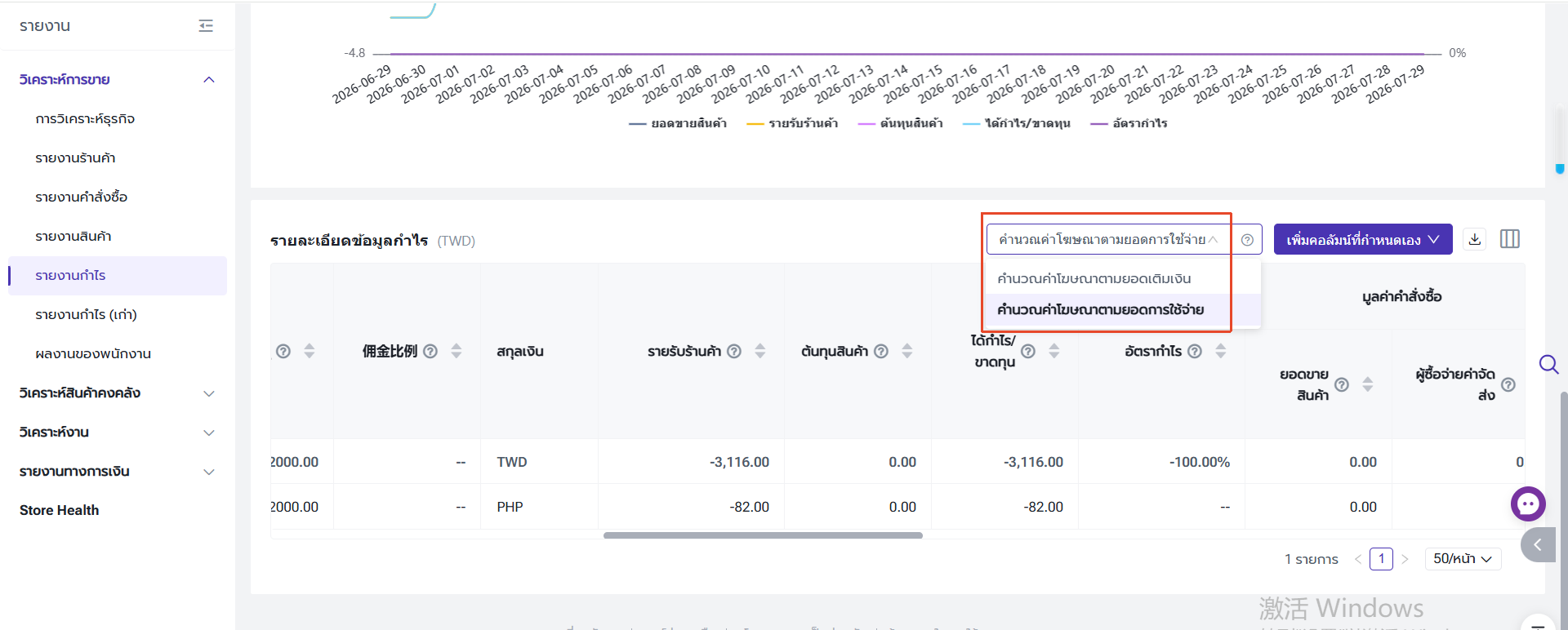Click the 1 รายการ total count
Image resolution: width=1568 pixels, height=630 pixels.
tap(1312, 559)
